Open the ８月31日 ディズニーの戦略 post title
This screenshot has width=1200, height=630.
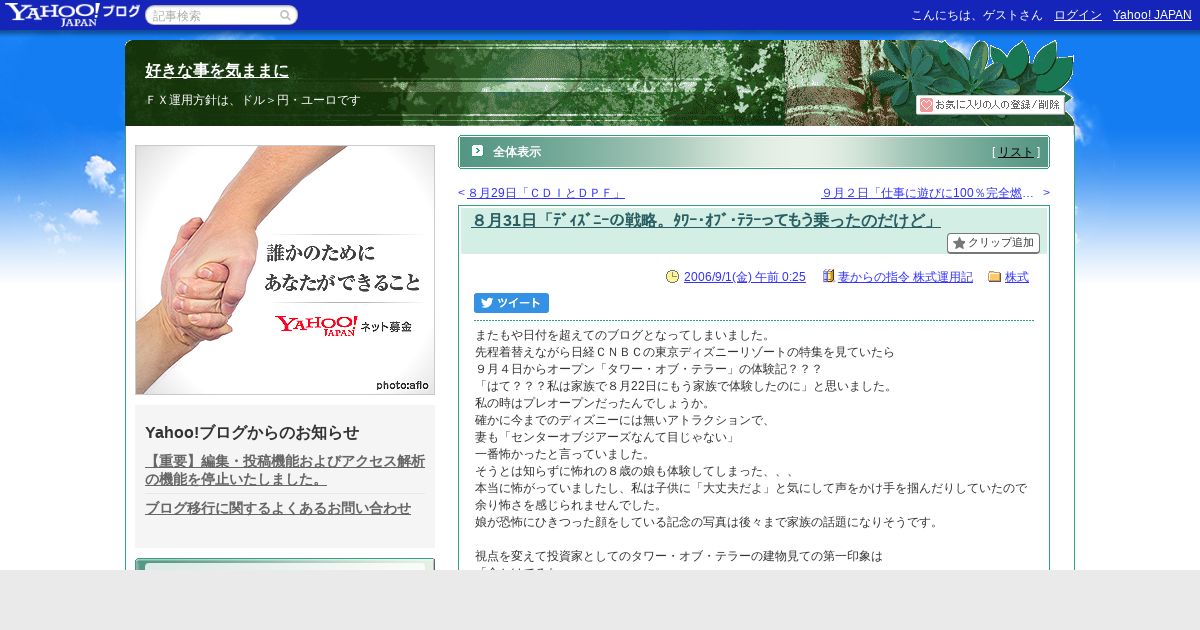click(x=706, y=220)
